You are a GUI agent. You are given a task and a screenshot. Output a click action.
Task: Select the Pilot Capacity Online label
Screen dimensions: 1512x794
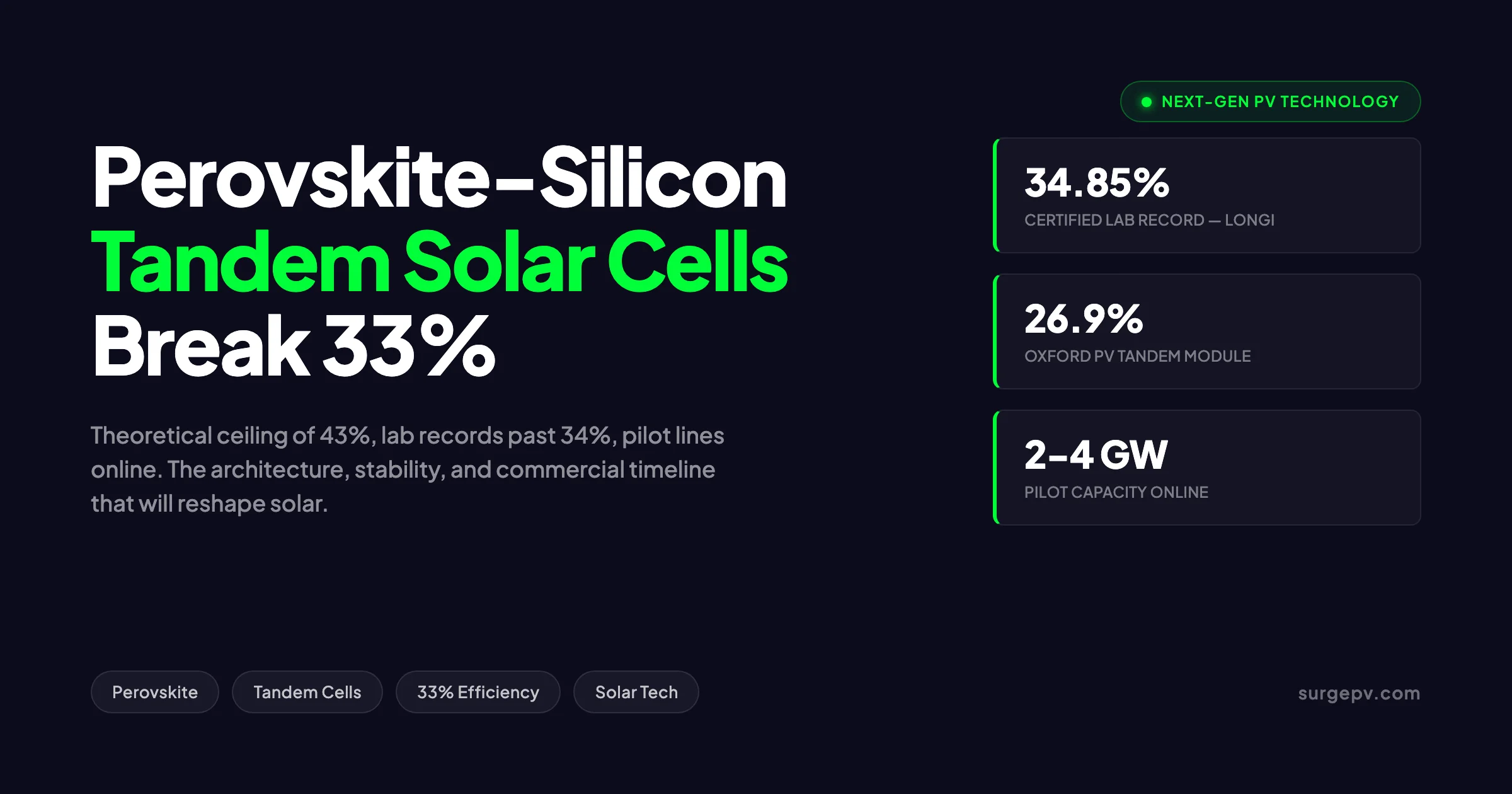1116,492
